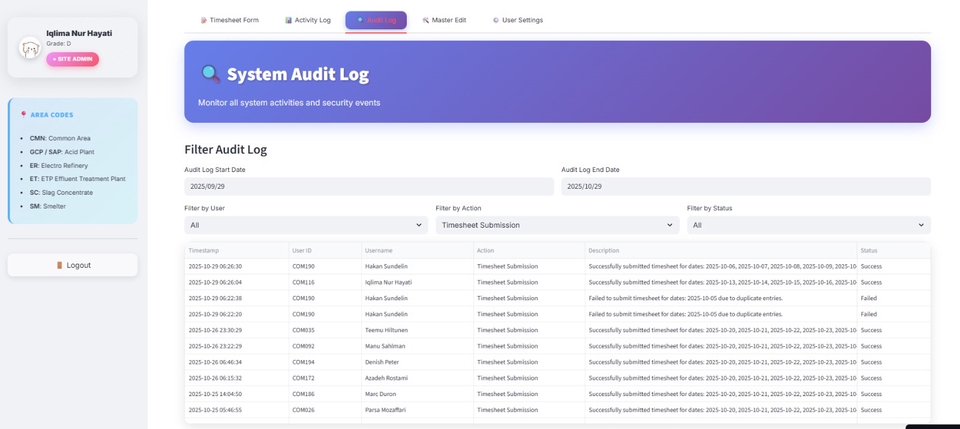Select the Teemu Hiltunen username cell

click(x=386, y=330)
